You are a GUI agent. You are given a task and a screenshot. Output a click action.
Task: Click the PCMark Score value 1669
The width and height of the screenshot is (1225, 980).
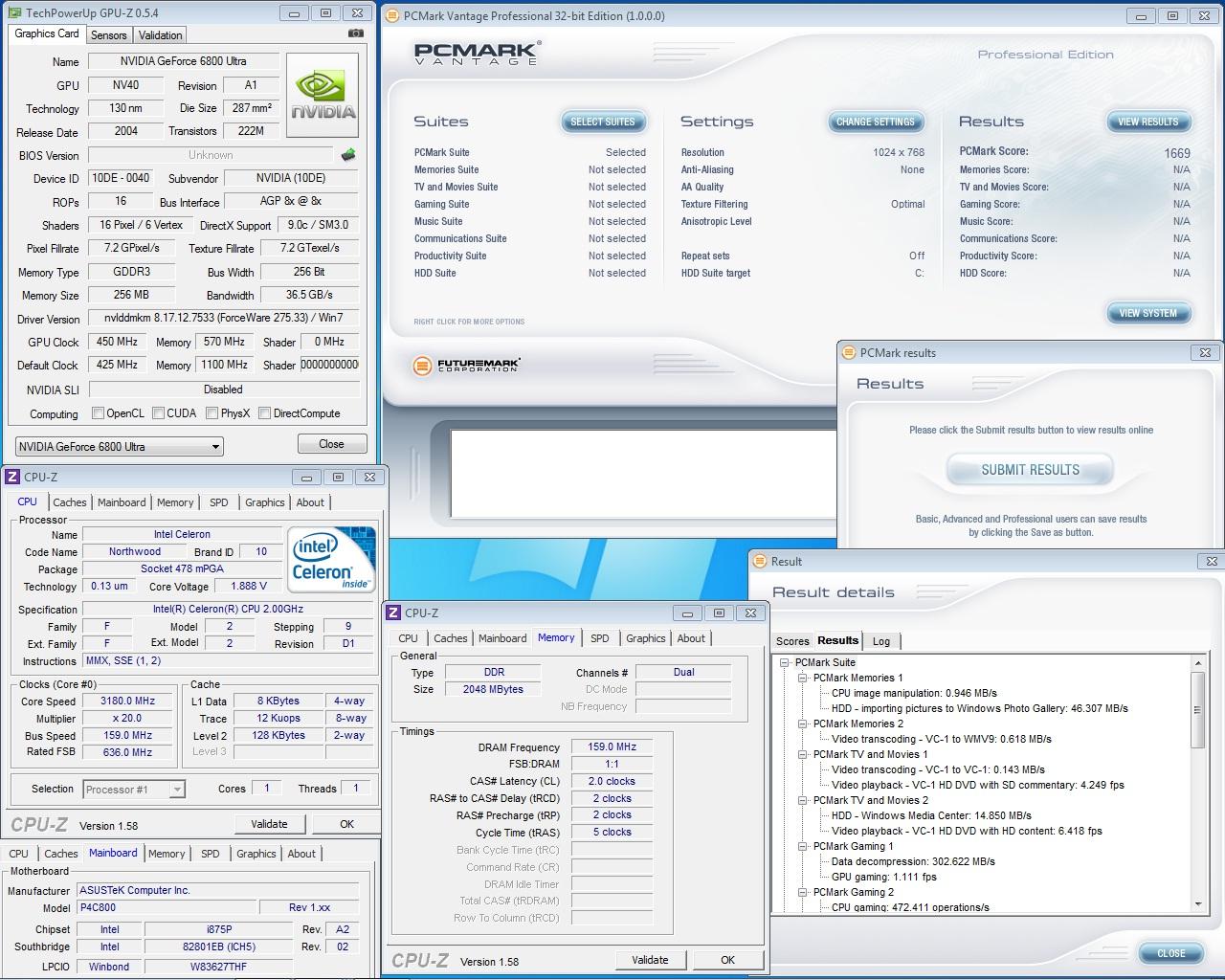[1177, 153]
